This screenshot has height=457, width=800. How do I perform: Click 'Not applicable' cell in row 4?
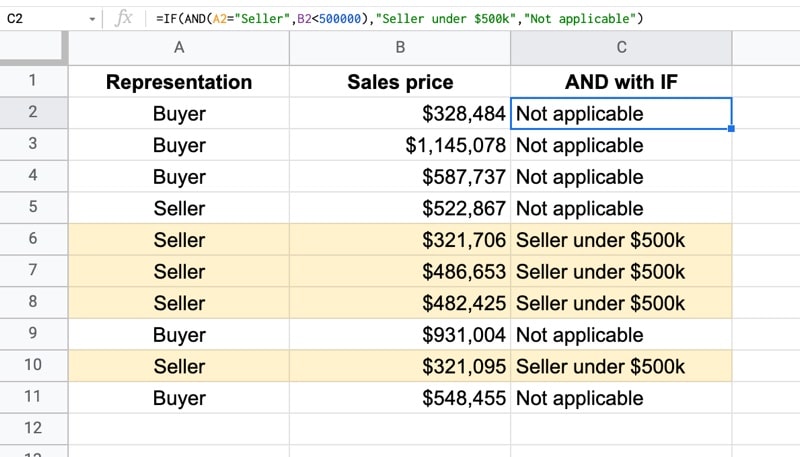pos(621,176)
